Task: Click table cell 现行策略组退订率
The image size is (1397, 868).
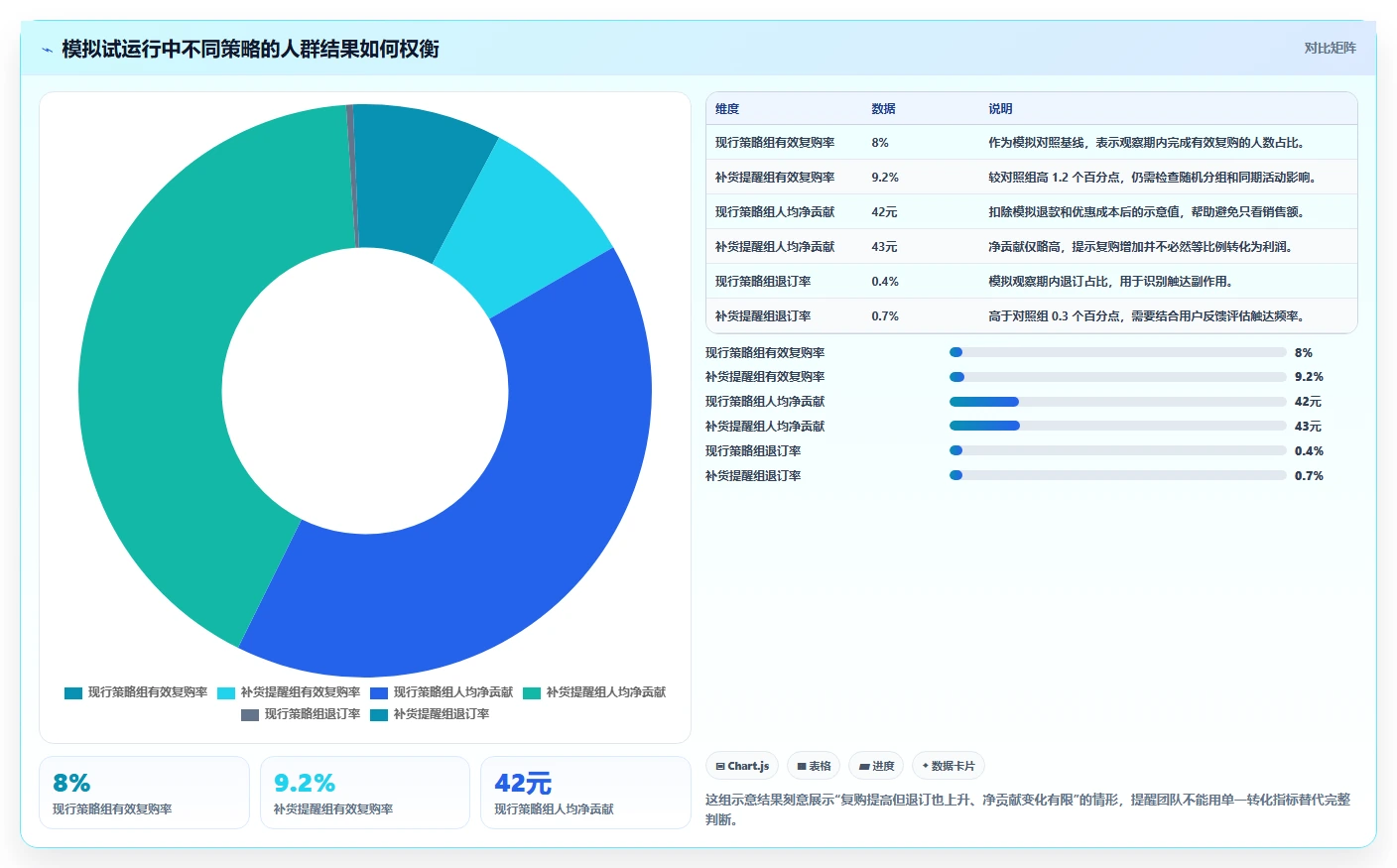Action: click(763, 282)
